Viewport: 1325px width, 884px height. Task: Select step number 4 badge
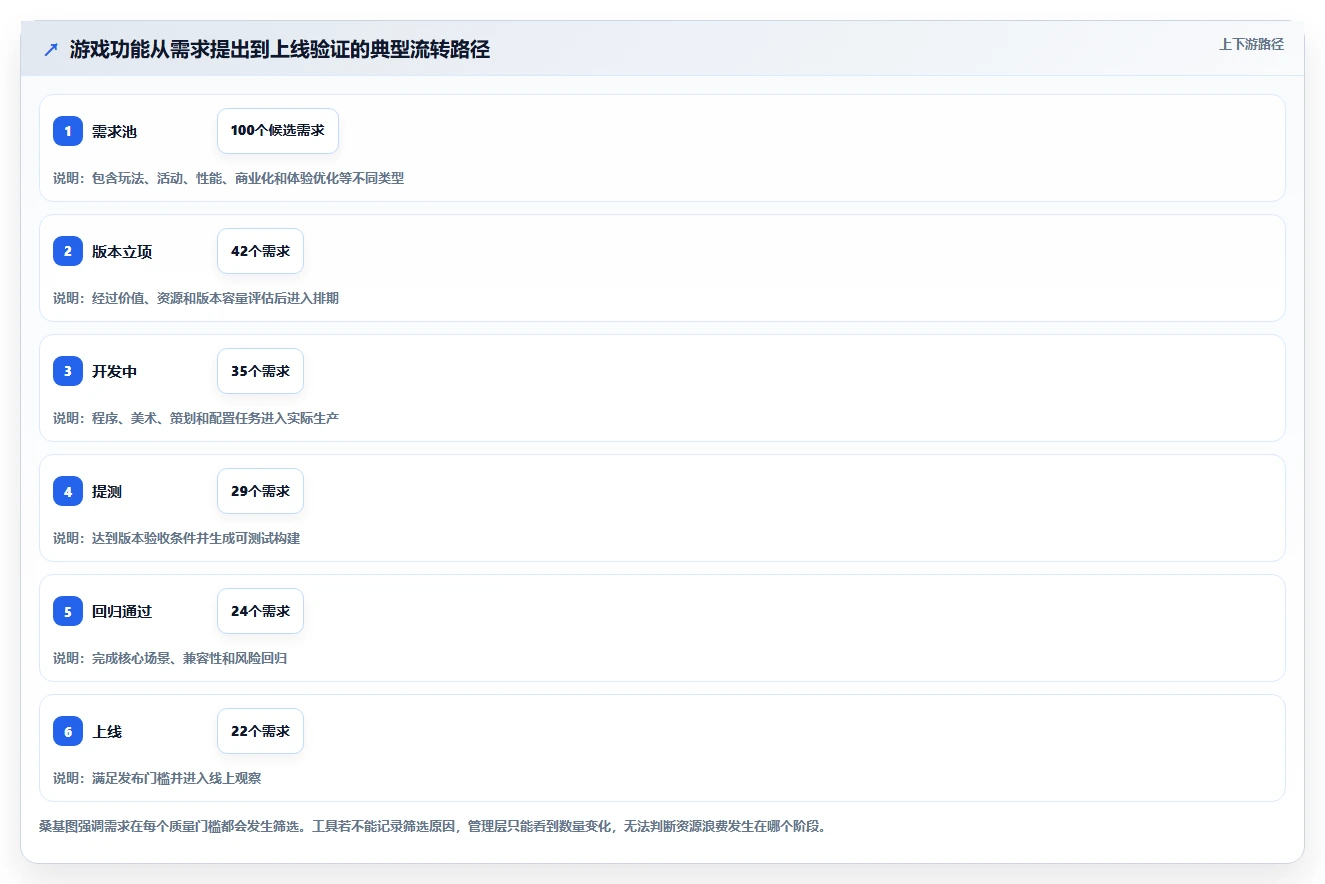[x=68, y=491]
